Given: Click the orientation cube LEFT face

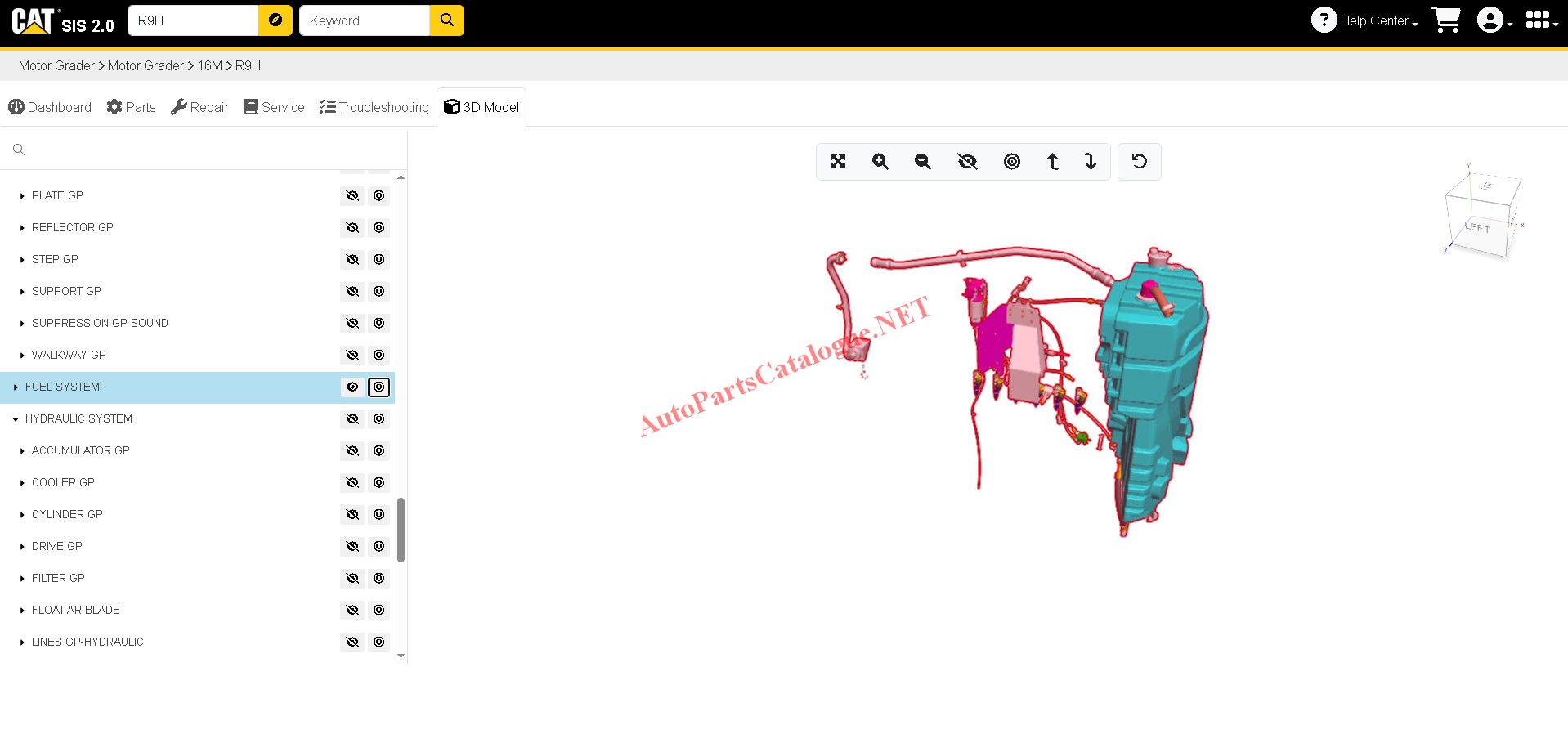Looking at the screenshot, I should click(x=1477, y=227).
